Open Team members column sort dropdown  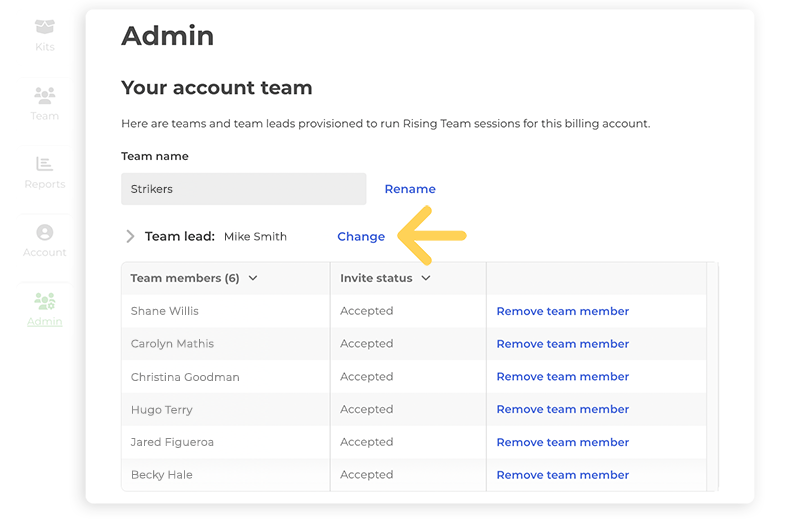[x=253, y=278]
